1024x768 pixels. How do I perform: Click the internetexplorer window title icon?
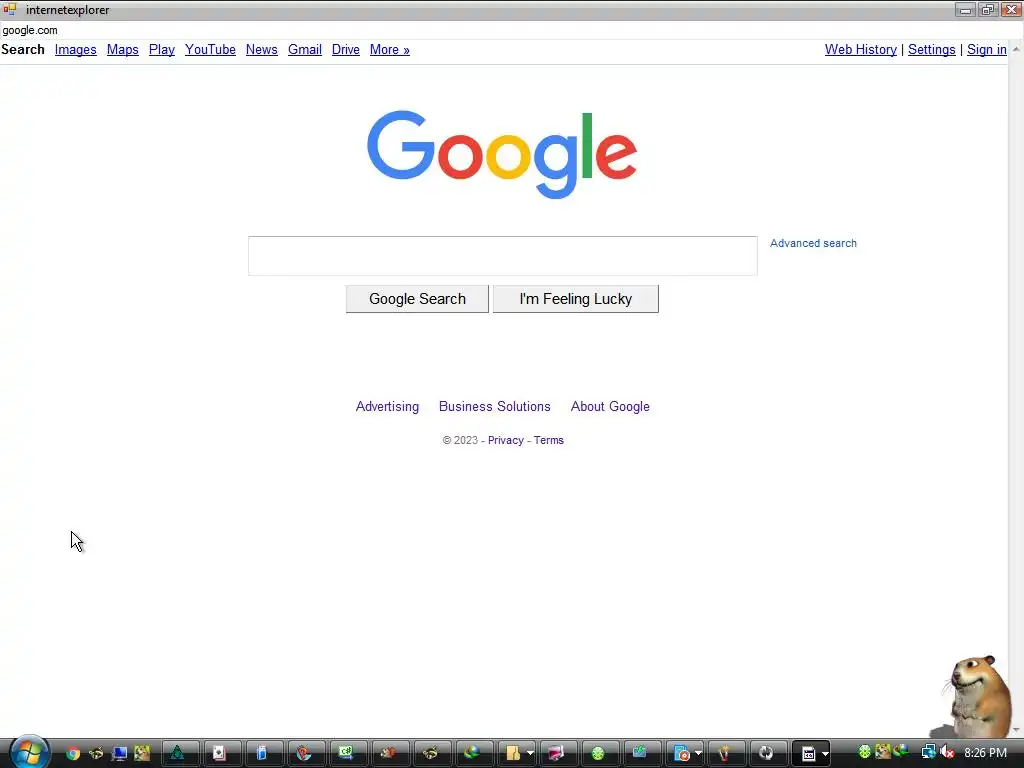[9, 9]
